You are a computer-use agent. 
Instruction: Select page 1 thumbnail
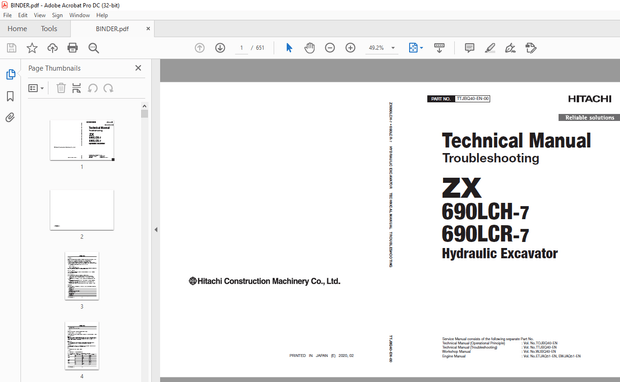82,140
